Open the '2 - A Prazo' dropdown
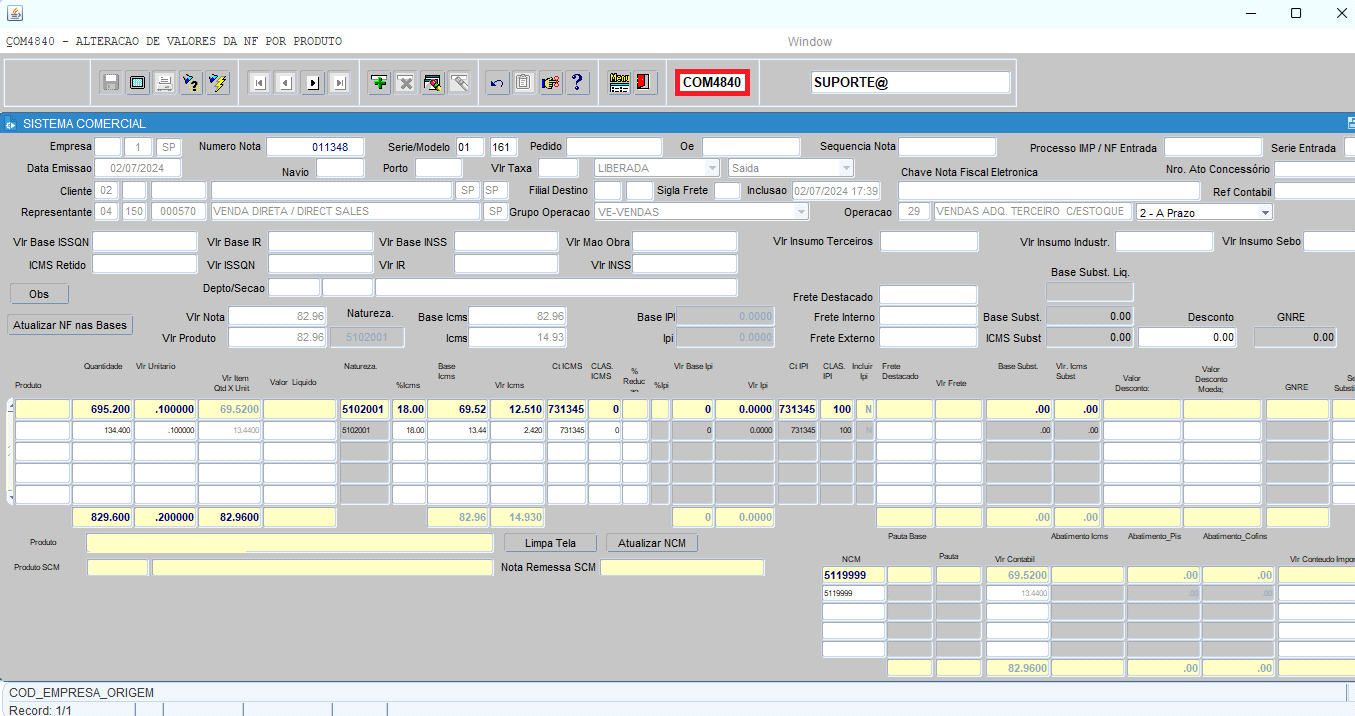This screenshot has width=1355, height=716. 1265,212
